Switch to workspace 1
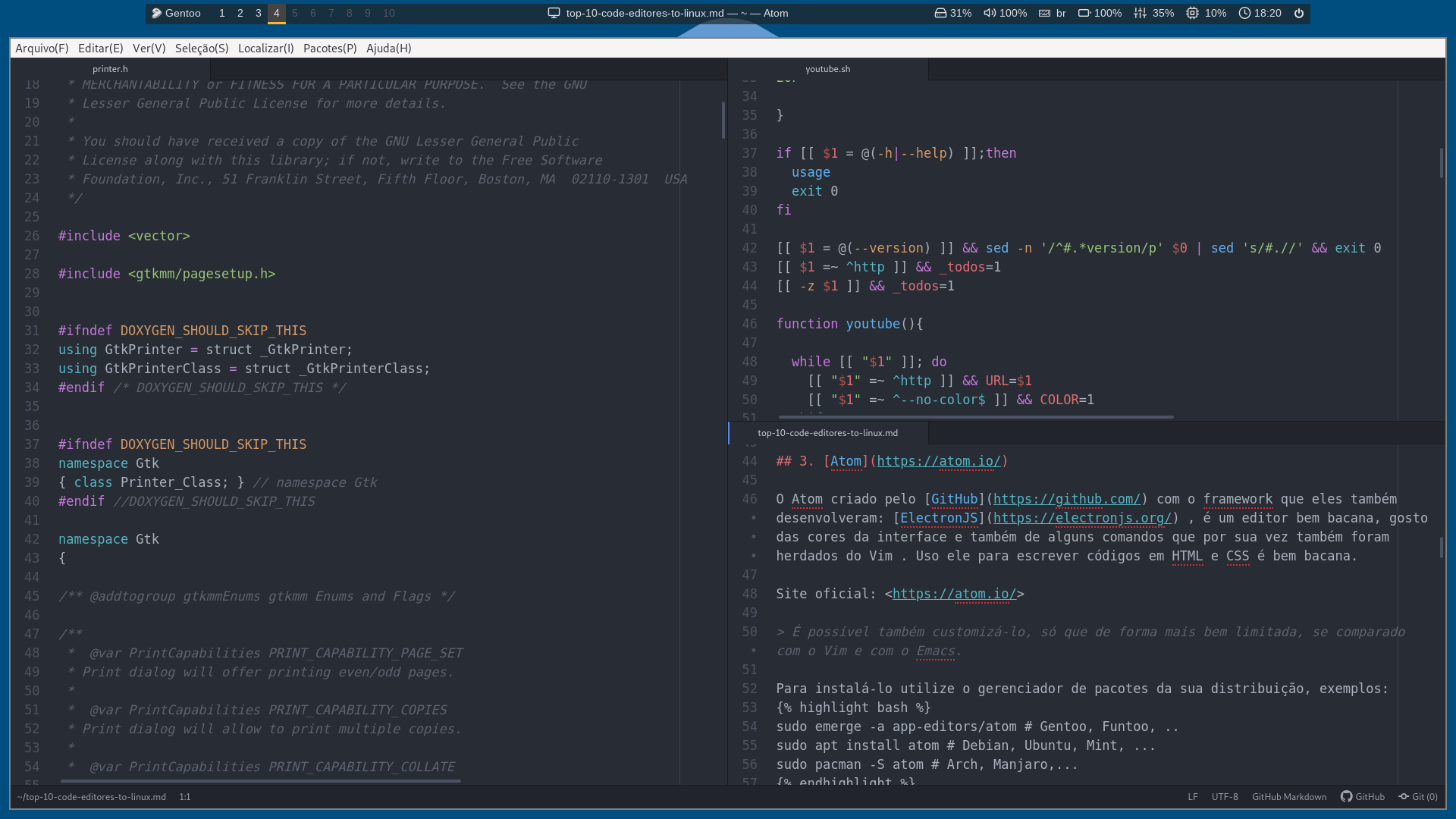 (x=222, y=13)
